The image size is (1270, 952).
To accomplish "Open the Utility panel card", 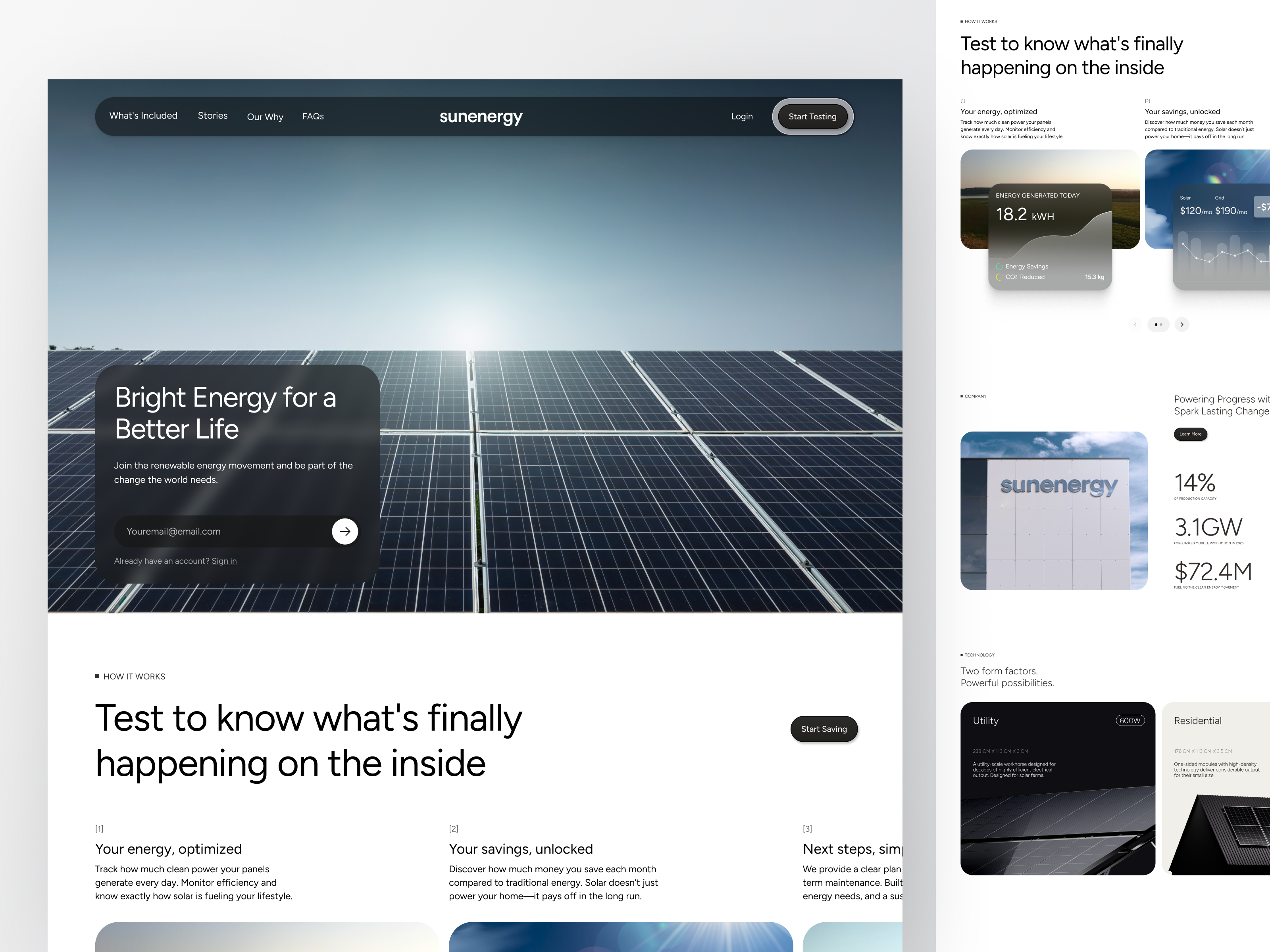I will click(x=1058, y=789).
